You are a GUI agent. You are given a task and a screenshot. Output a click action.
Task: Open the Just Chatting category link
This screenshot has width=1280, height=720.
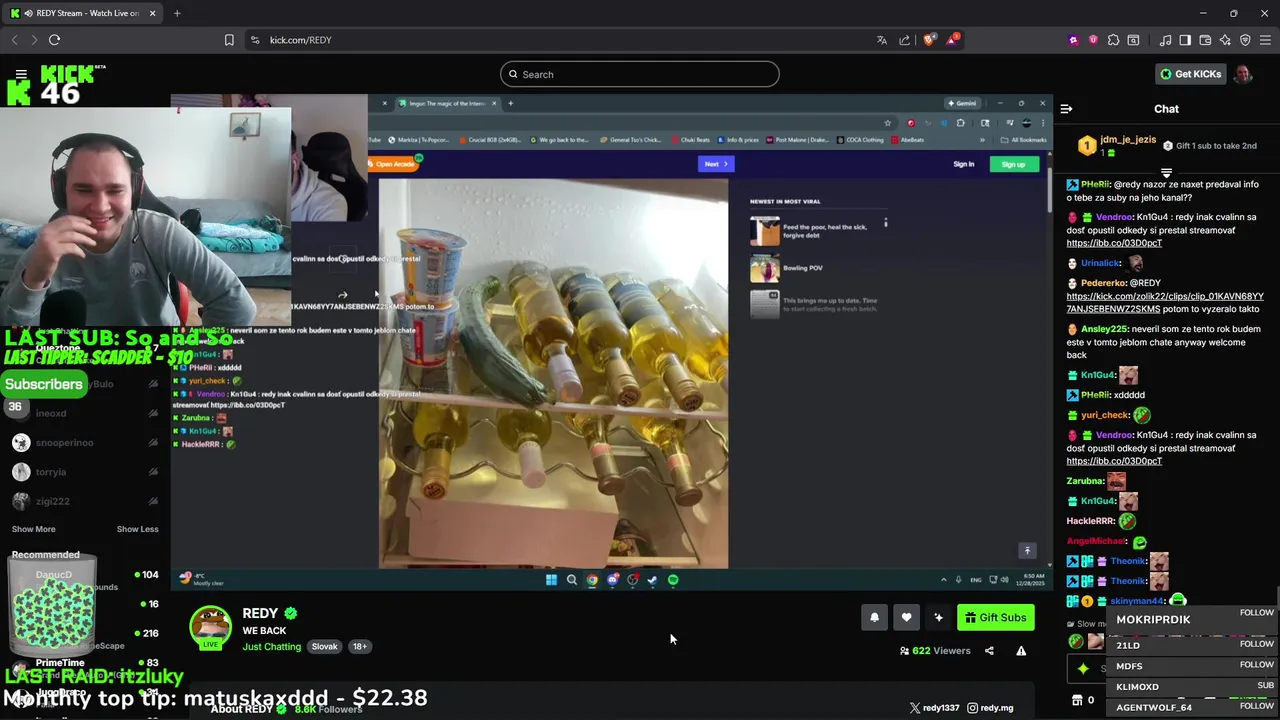coord(271,647)
